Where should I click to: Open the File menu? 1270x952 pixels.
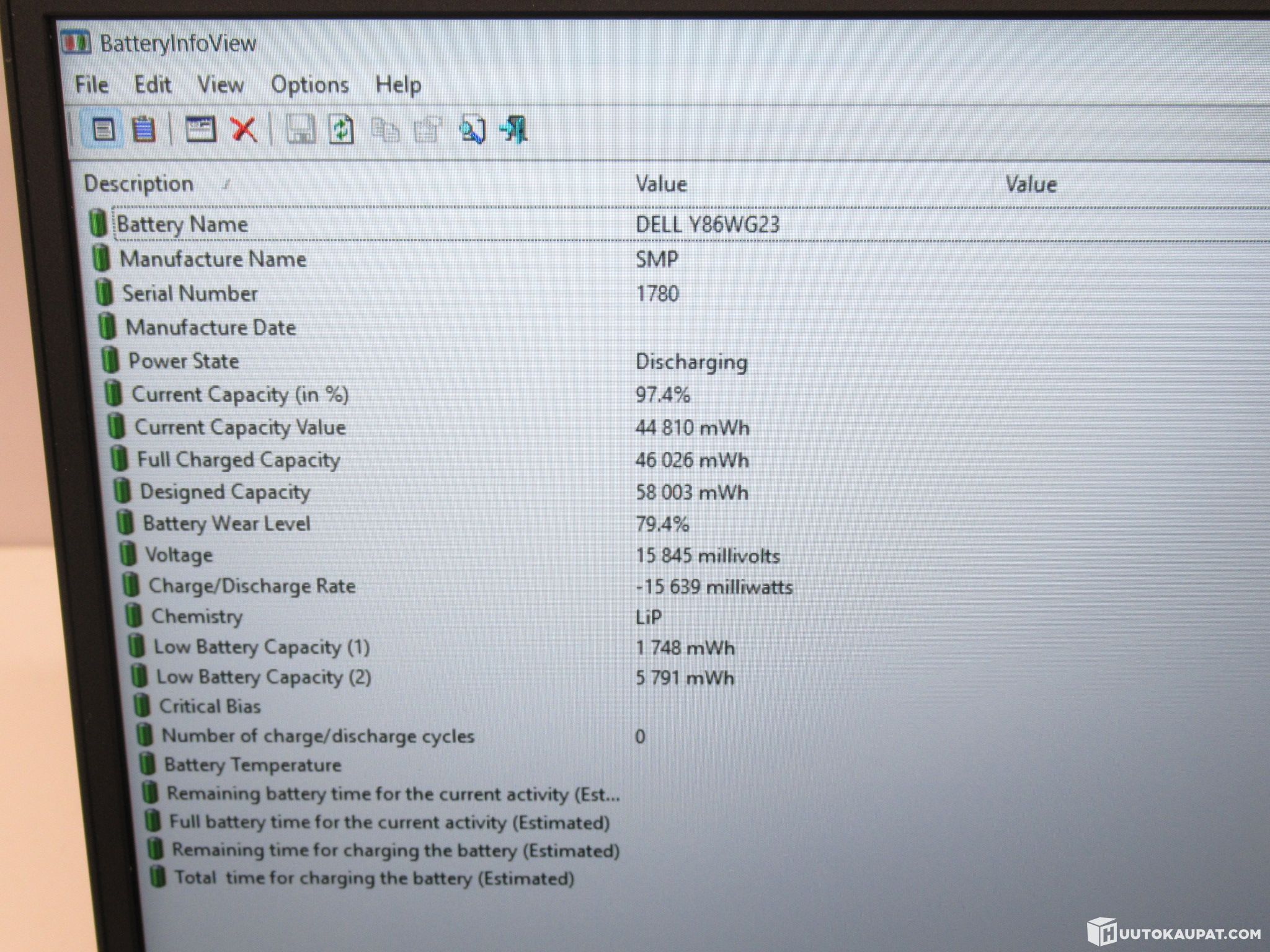click(x=92, y=84)
